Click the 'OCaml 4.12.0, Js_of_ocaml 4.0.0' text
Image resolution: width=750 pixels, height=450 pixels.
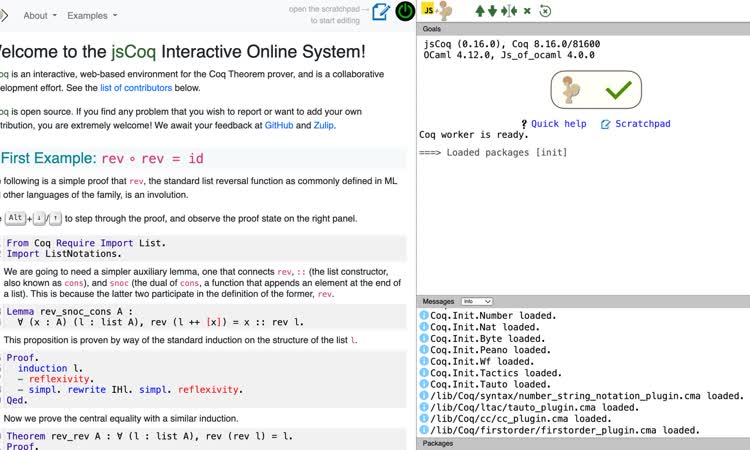(x=509, y=55)
